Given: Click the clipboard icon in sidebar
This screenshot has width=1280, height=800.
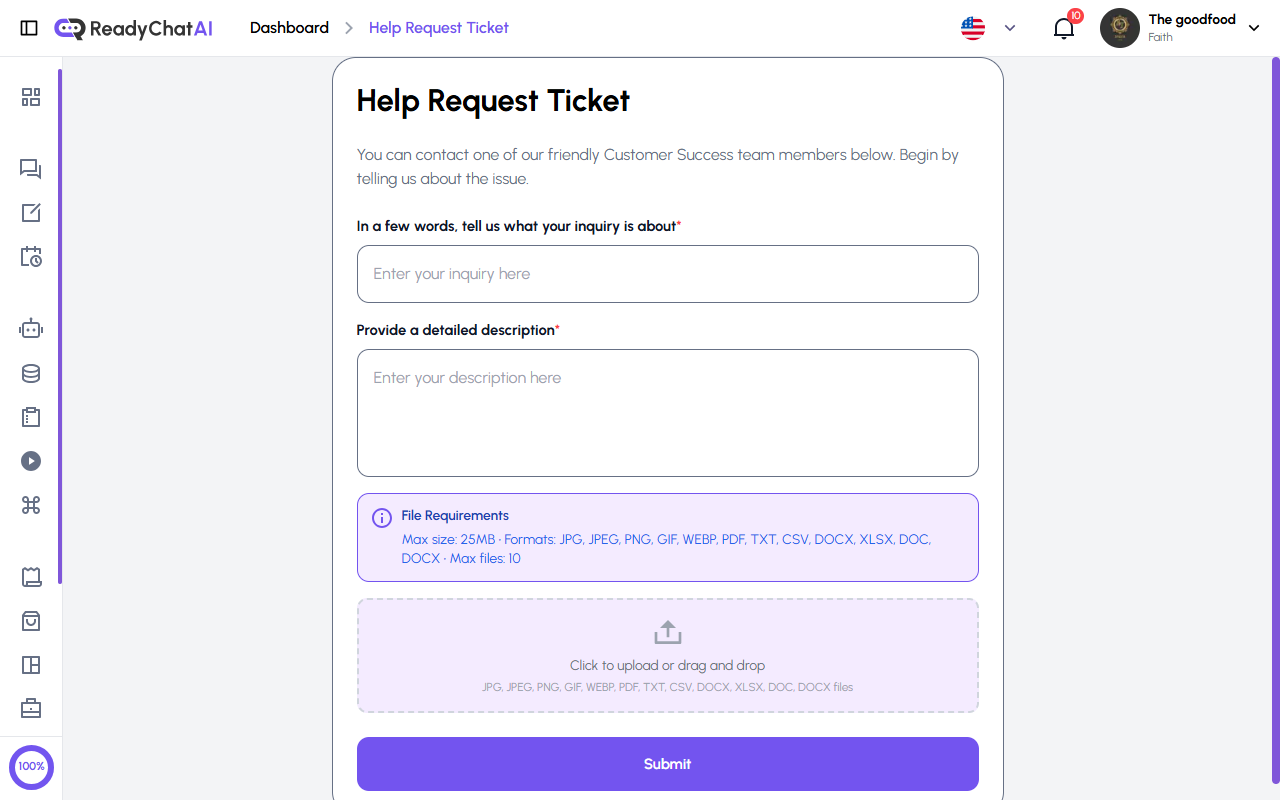Looking at the screenshot, I should (x=30, y=417).
